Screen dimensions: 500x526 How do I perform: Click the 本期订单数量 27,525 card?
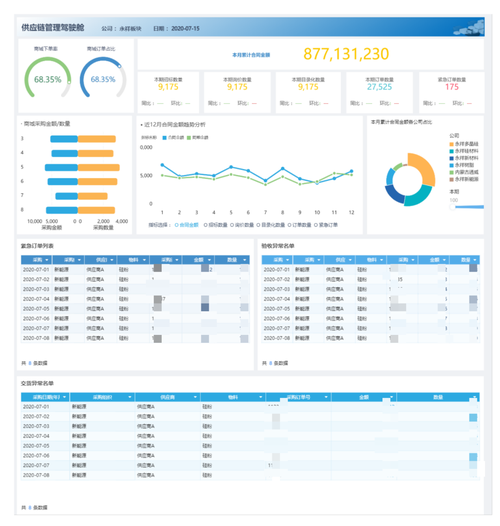point(379,92)
